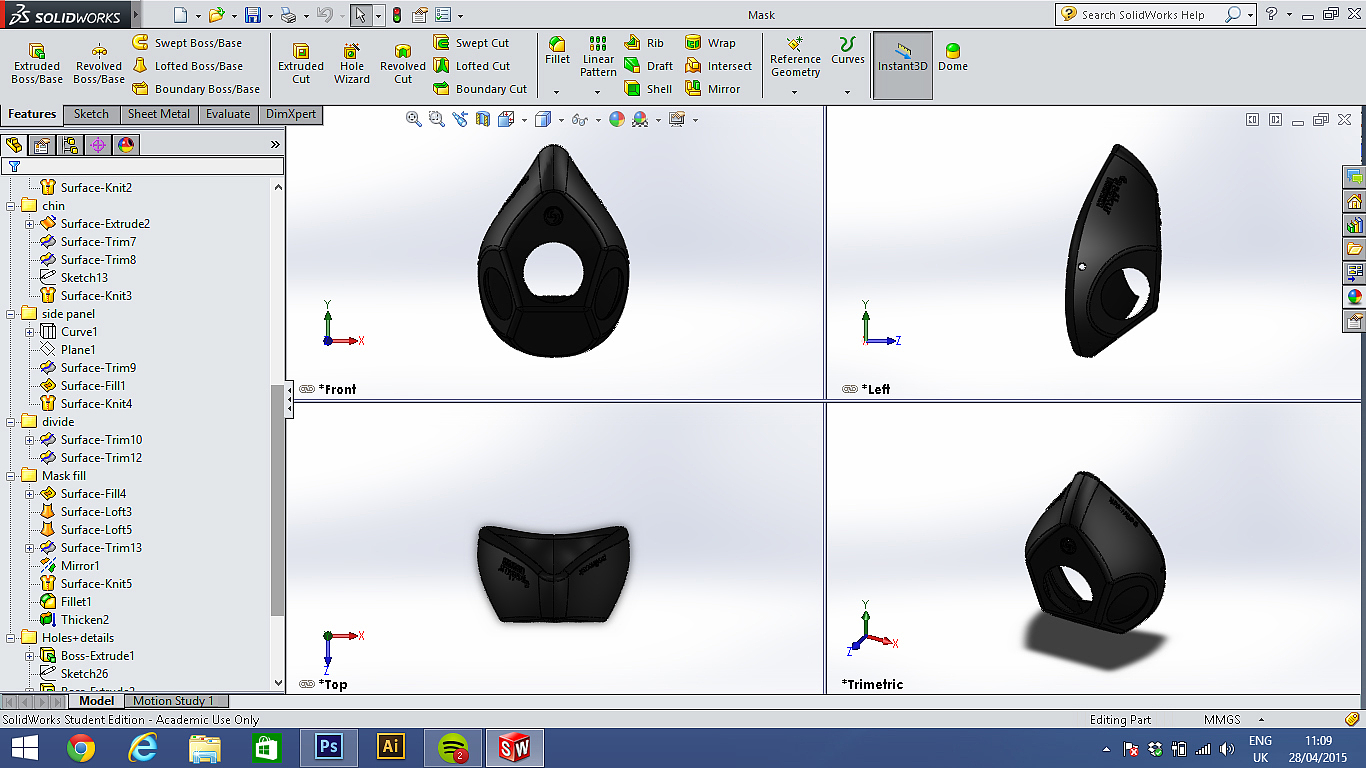Click the Extruded Boss/Base tool
1366x768 pixels.
pyautogui.click(x=37, y=64)
